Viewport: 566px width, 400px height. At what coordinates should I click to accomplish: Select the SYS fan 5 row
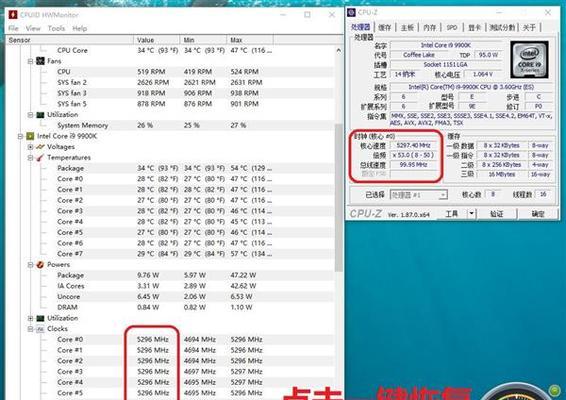point(170,104)
